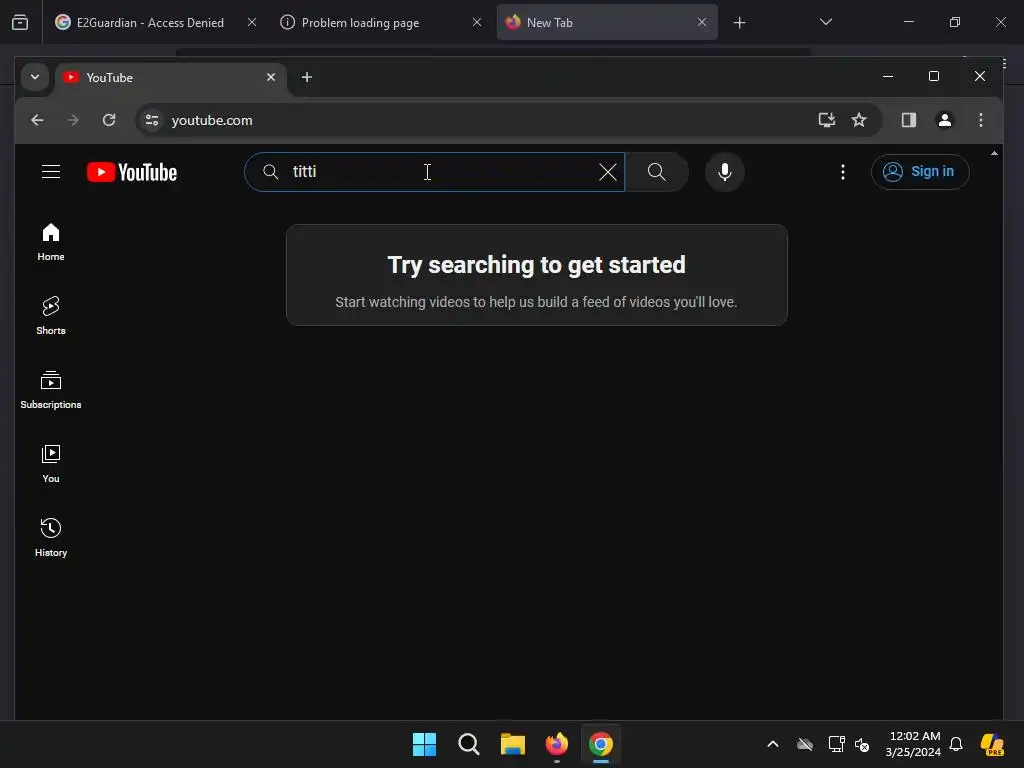Close the New Tab tab in Firefox
This screenshot has height=768, width=1024.
coord(702,22)
